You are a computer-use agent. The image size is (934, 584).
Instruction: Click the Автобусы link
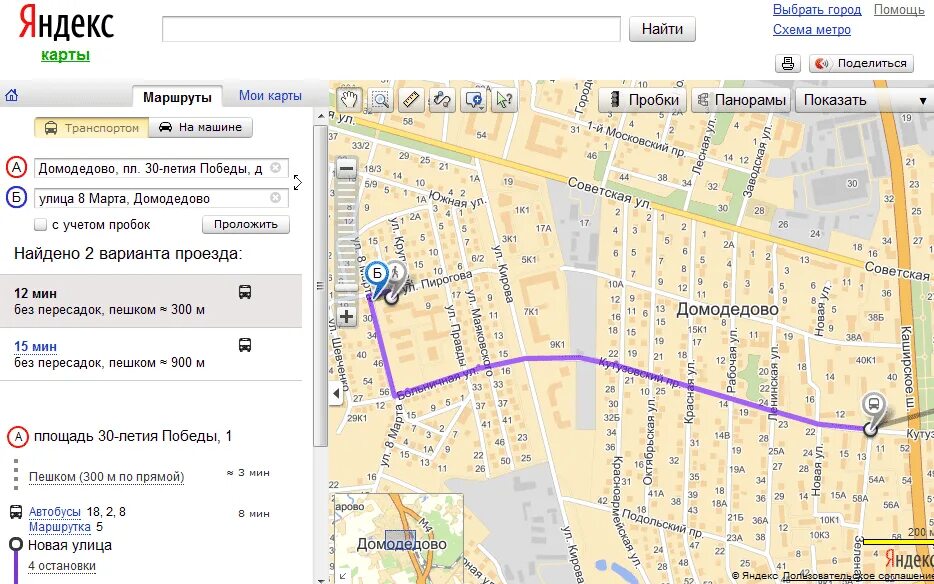55,512
